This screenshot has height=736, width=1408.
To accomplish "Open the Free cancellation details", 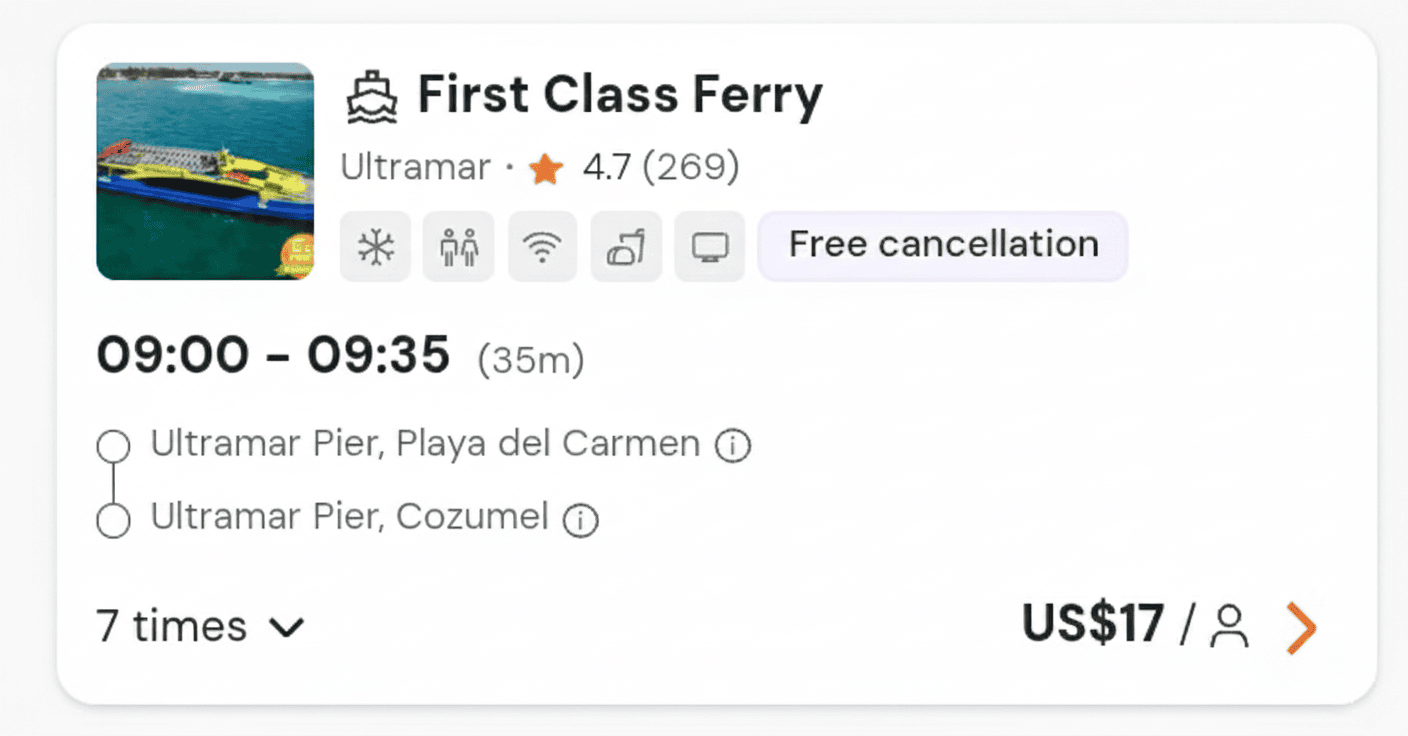I will click(942, 244).
